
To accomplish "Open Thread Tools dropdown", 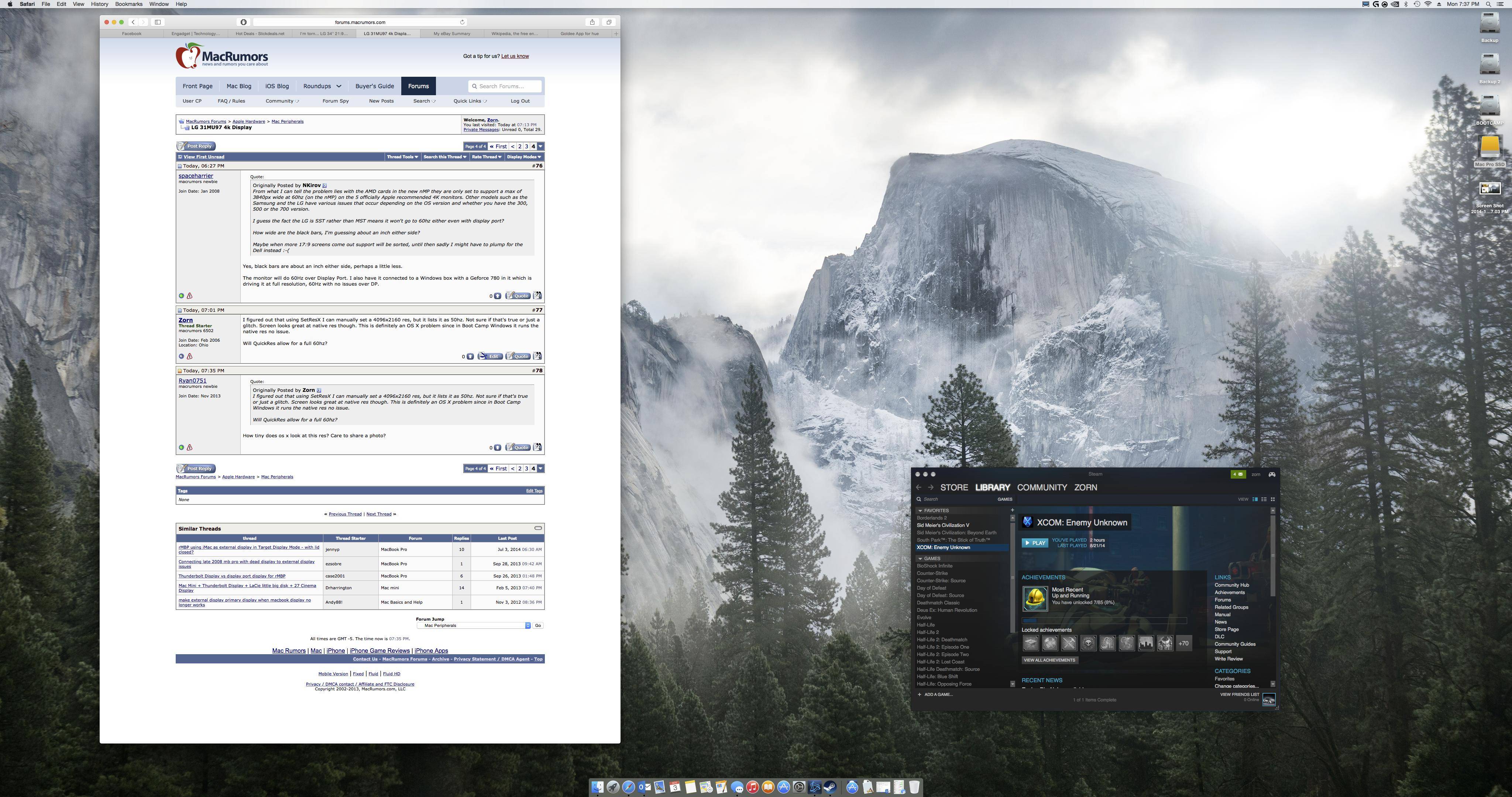I will point(402,157).
